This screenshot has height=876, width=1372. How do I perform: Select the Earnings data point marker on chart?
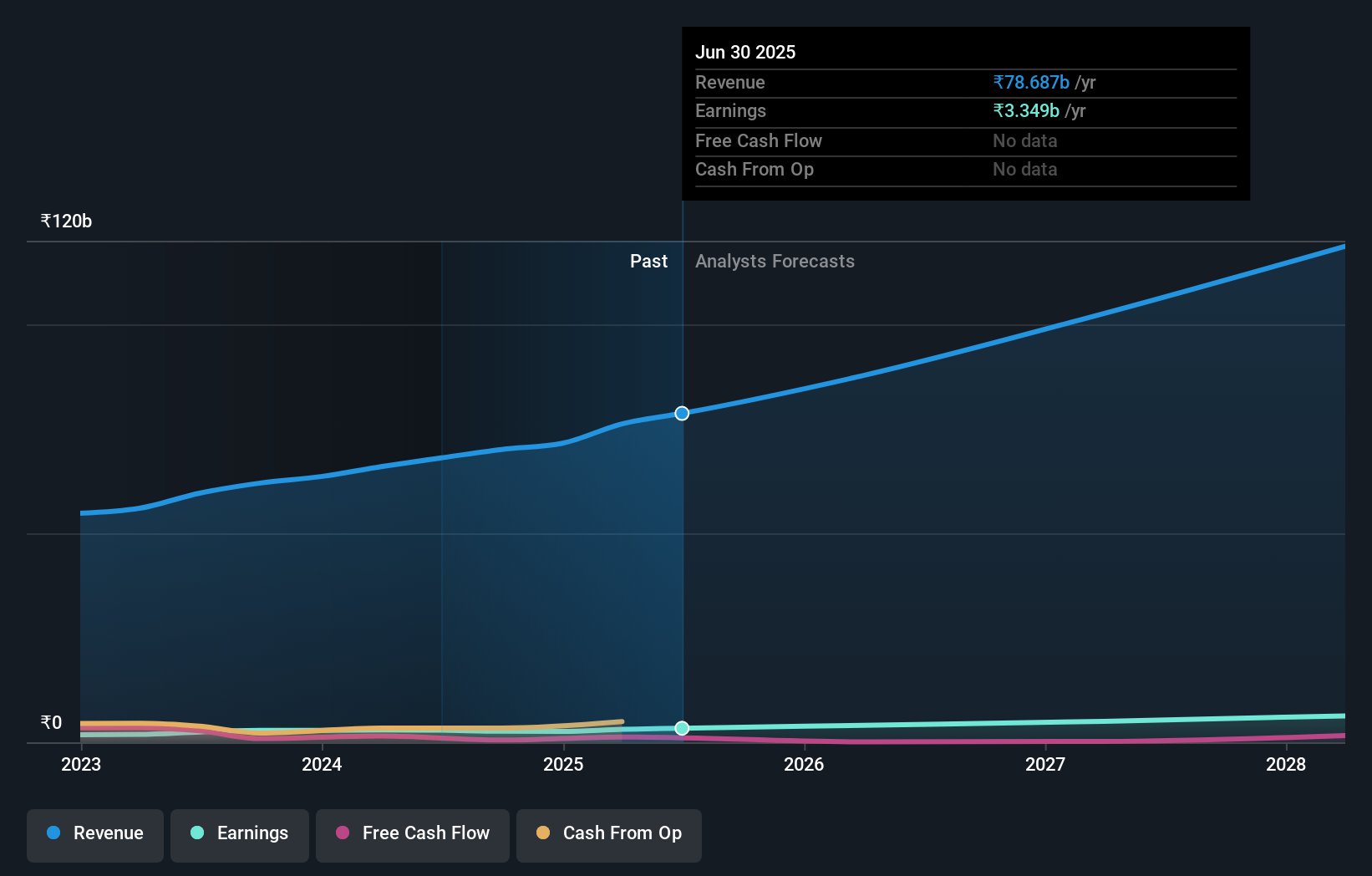[682, 728]
